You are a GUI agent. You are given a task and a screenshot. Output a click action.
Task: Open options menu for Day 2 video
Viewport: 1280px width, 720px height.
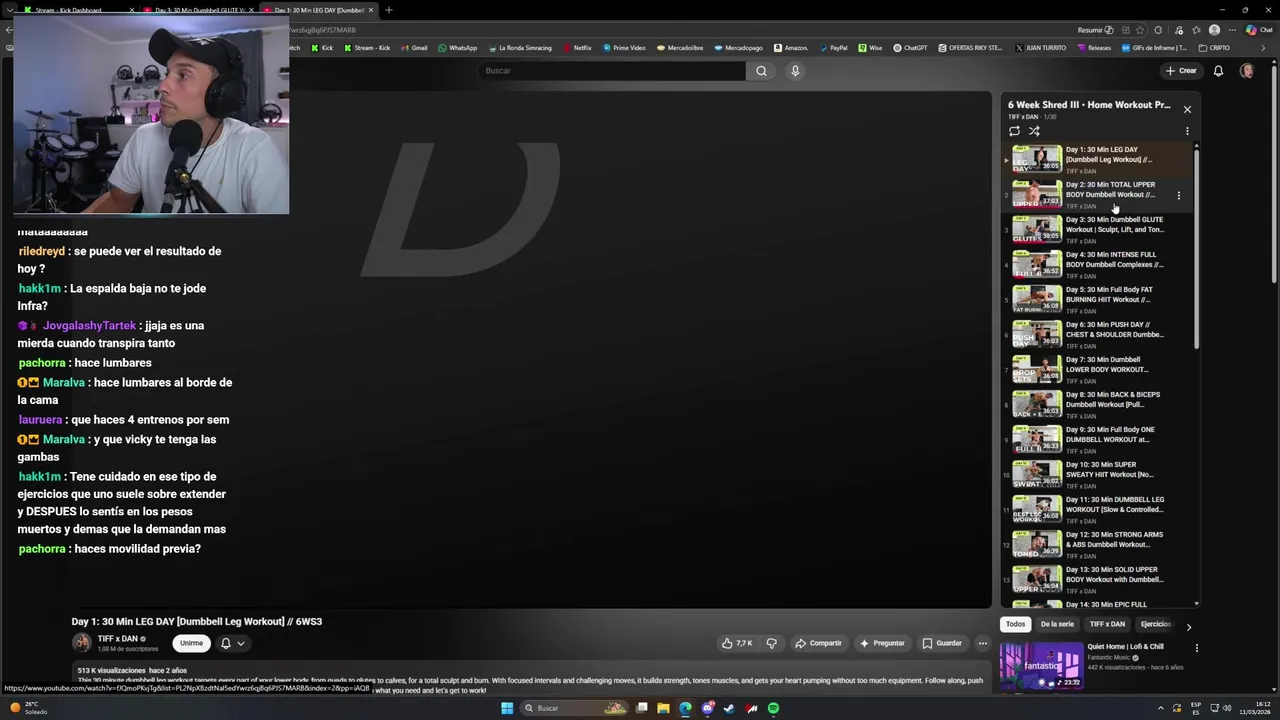[x=1179, y=195]
